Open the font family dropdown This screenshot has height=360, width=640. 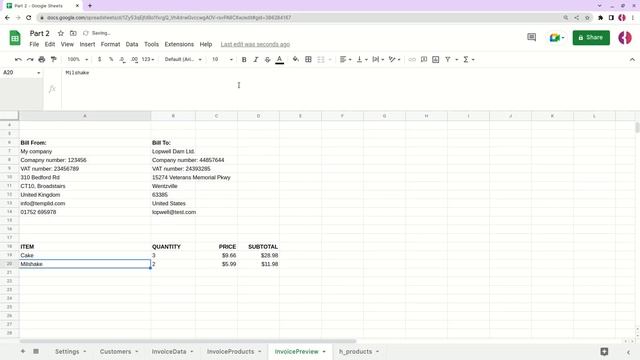183,60
